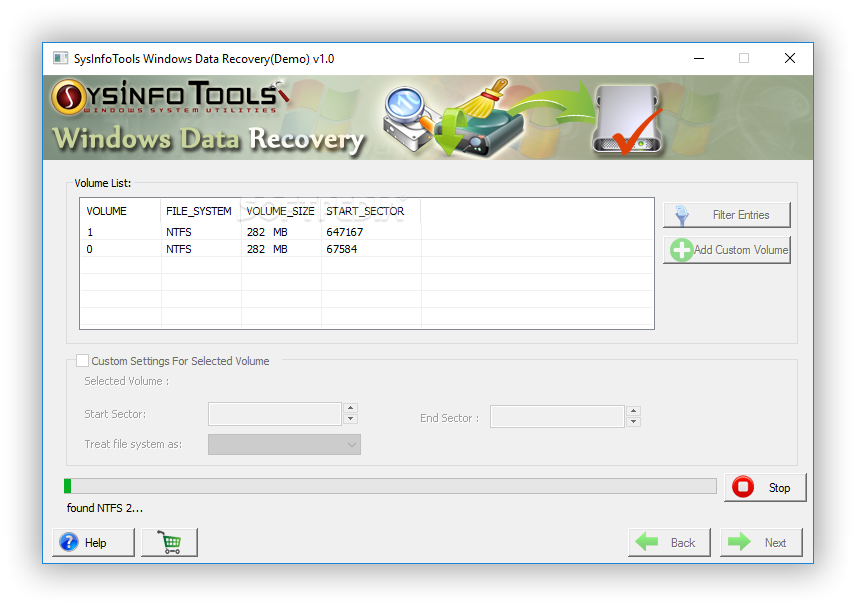Click the green left arrow icon

click(x=647, y=542)
